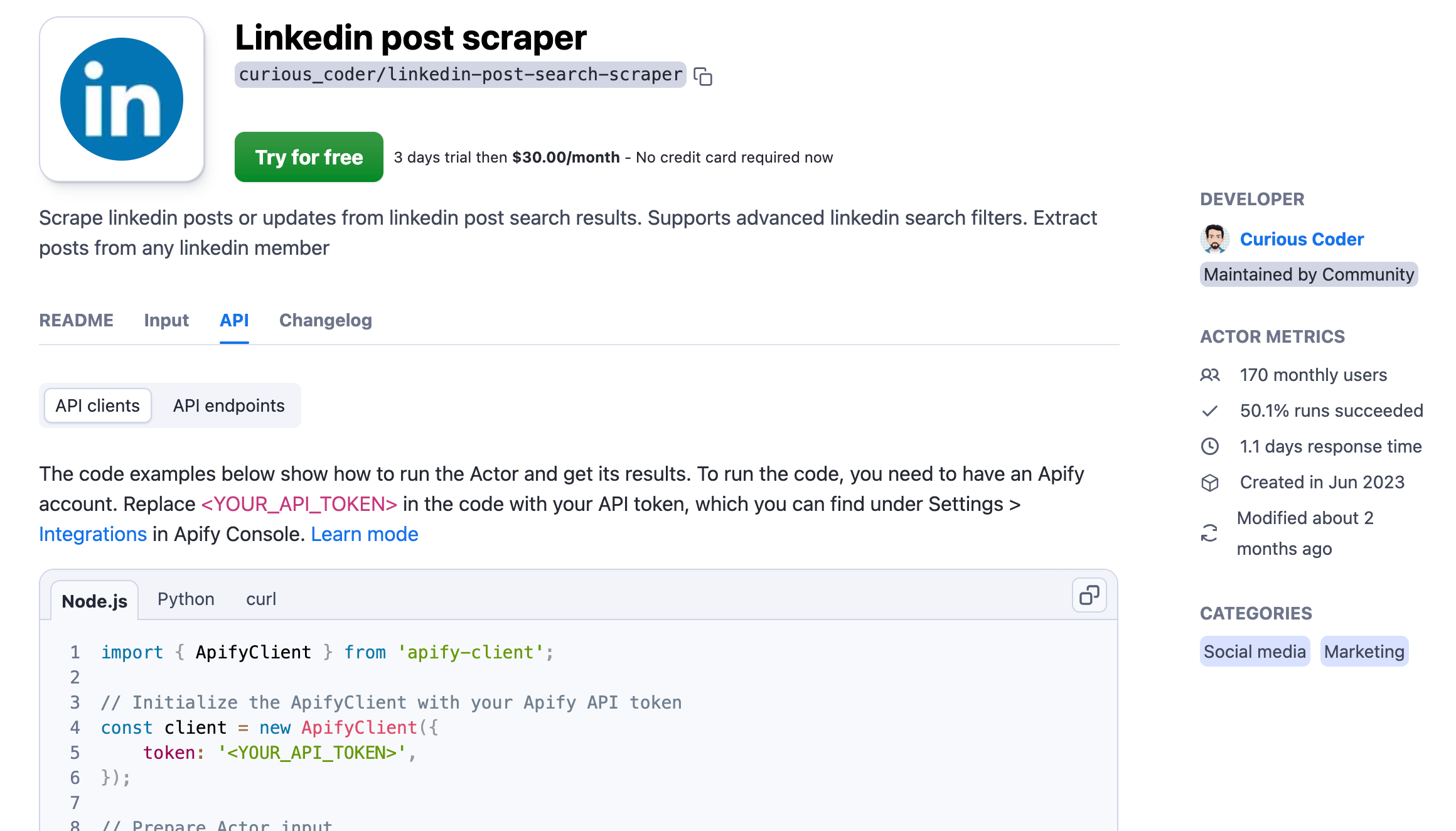This screenshot has height=831, width=1456.
Task: Copy the actor ID with the copy icon
Action: click(704, 75)
